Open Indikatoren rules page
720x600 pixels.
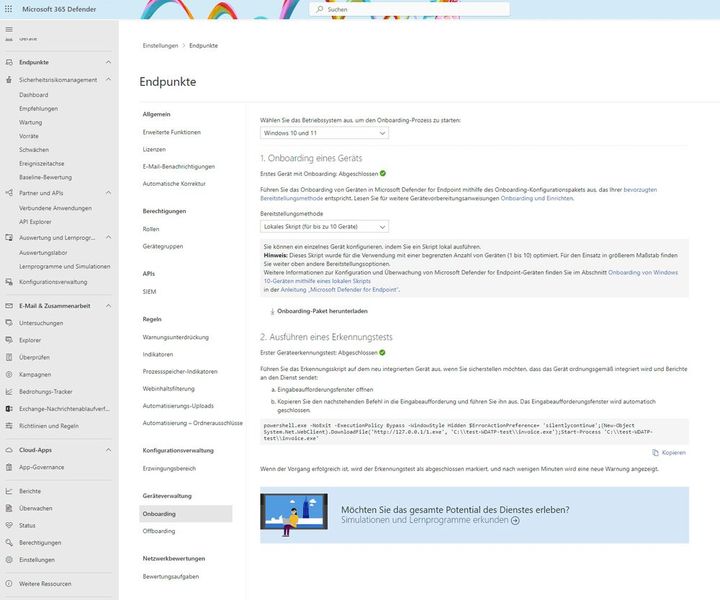point(158,354)
